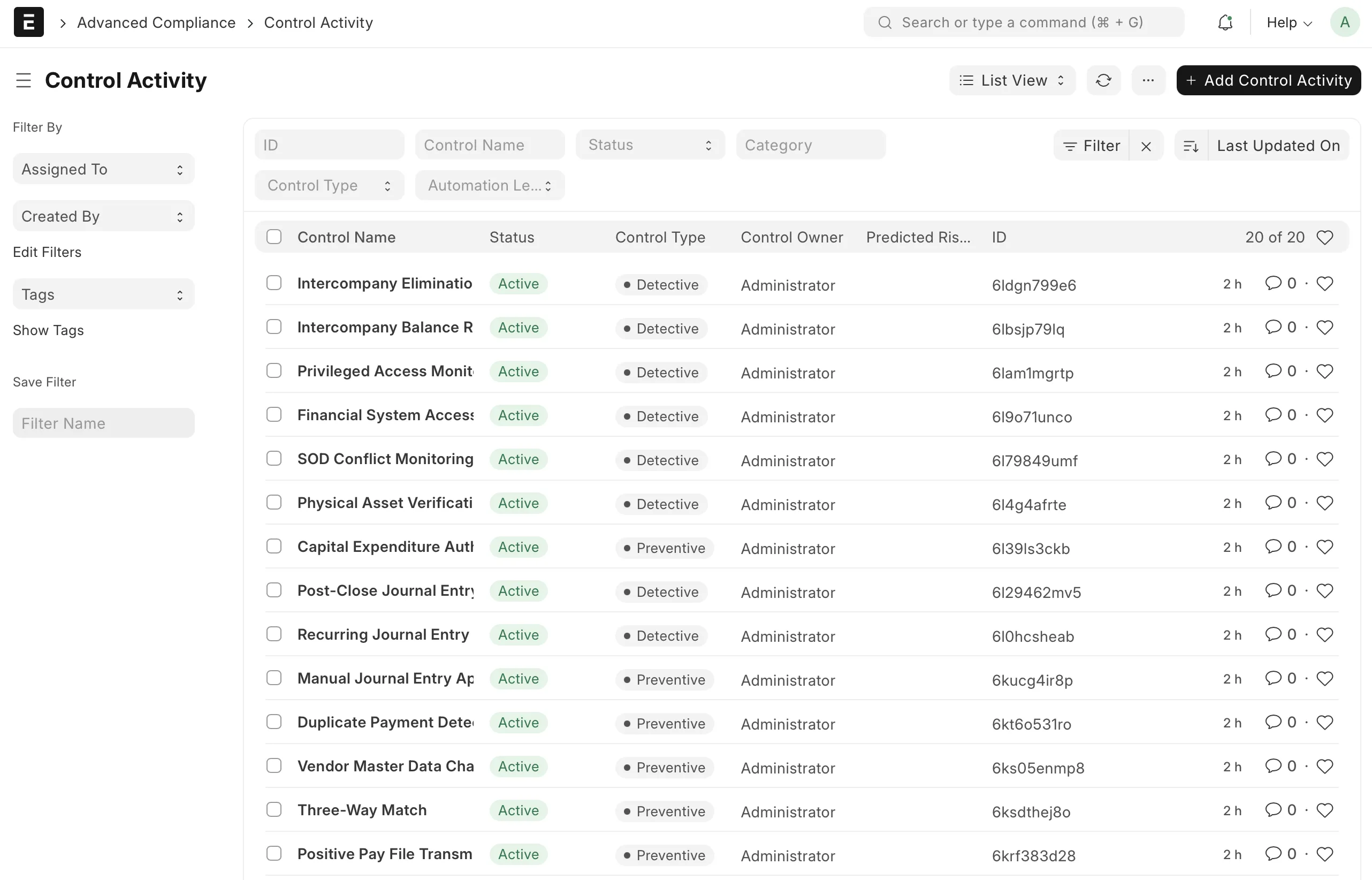Open comments on Three-Way Match row

pyautogui.click(x=1272, y=810)
